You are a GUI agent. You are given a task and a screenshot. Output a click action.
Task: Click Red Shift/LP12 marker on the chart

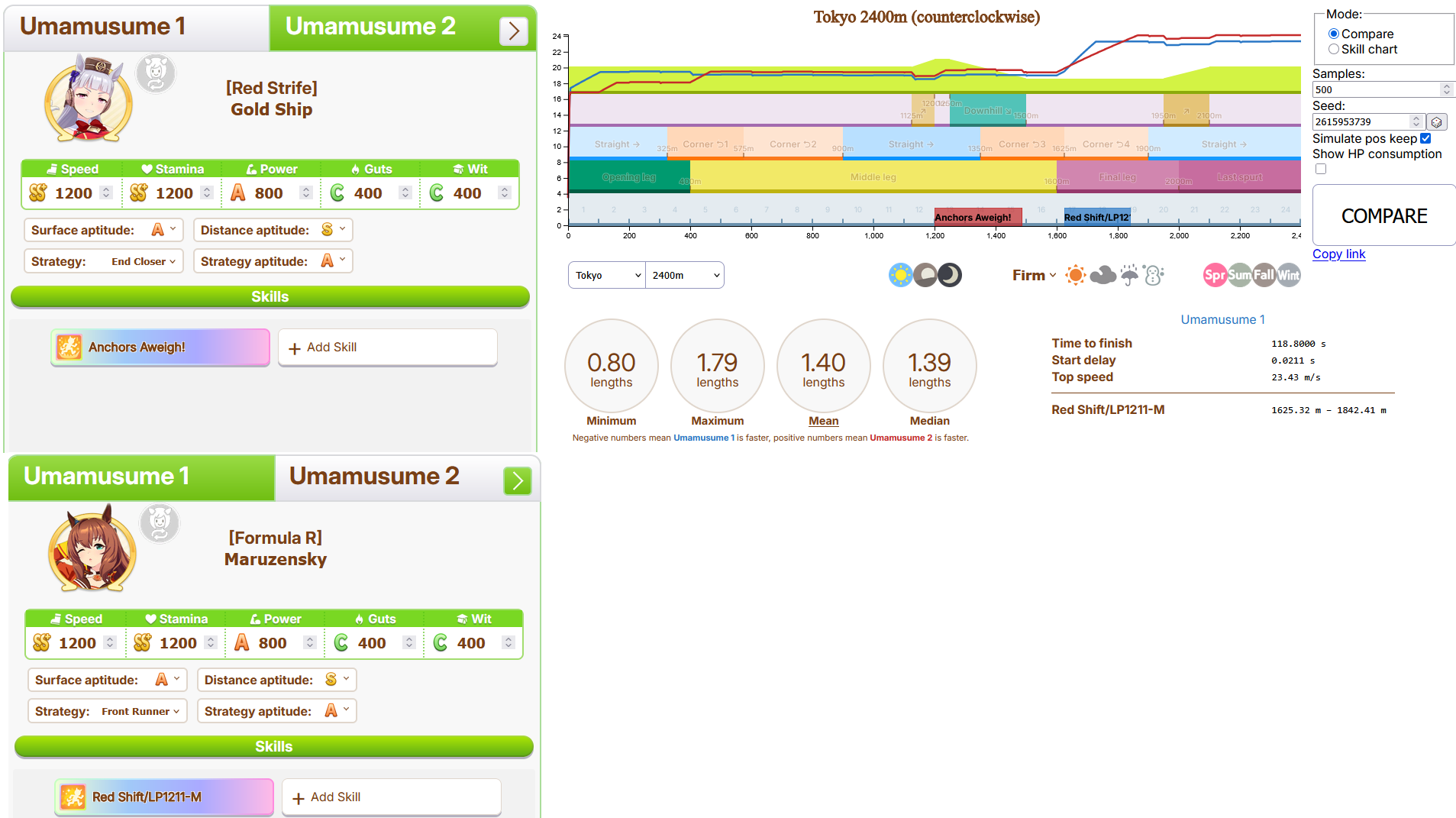point(1097,217)
